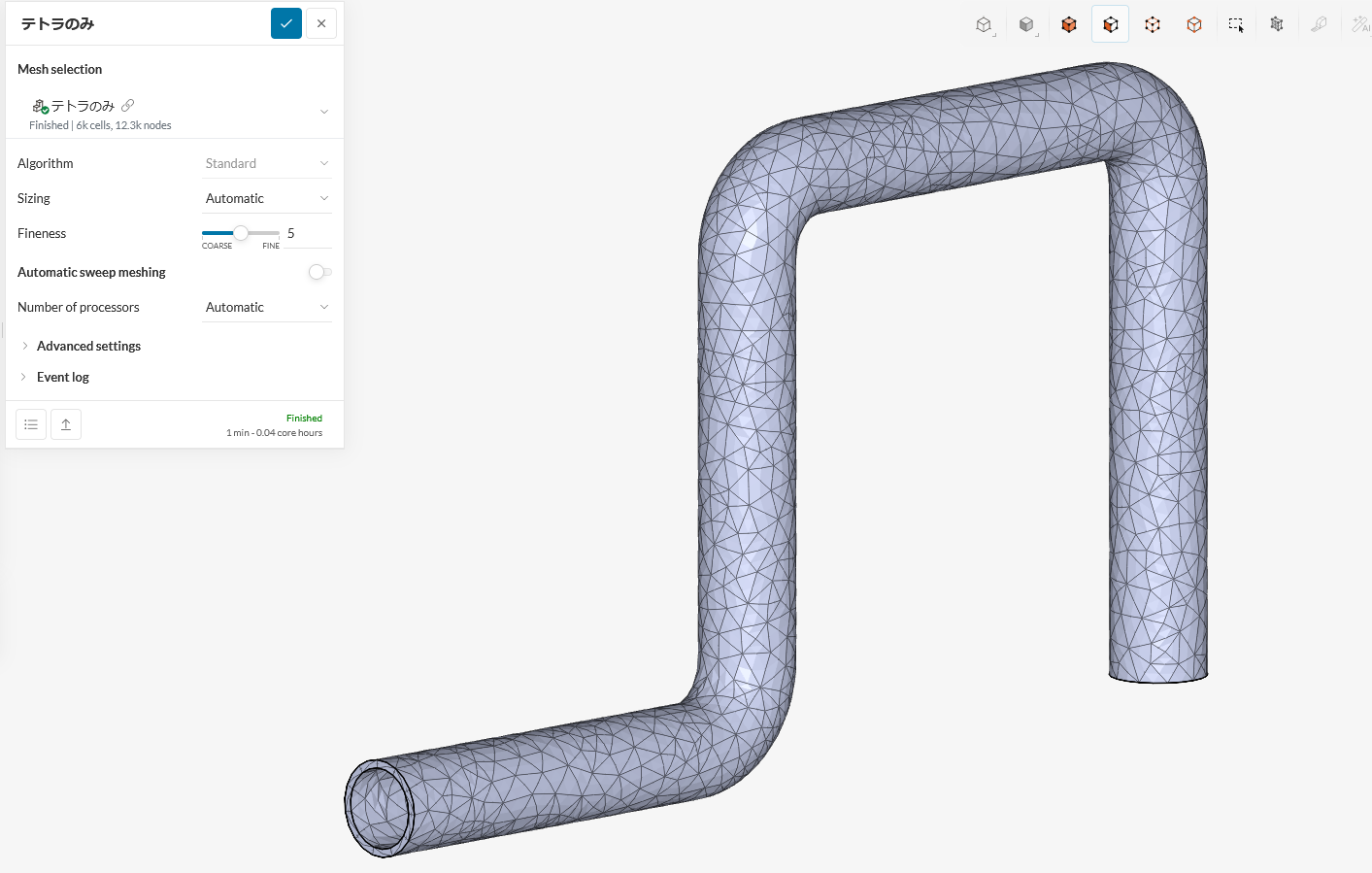This screenshot has height=873, width=1372.
Task: Click the mesh clip tool icon
Action: pos(1277,25)
